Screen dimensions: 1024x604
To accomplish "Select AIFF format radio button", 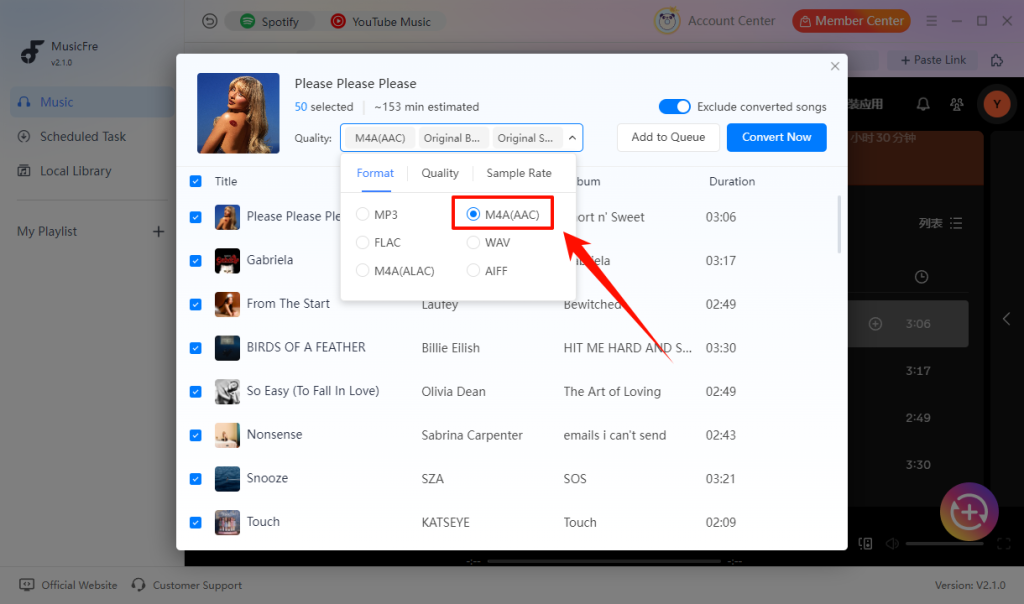I will click(473, 270).
